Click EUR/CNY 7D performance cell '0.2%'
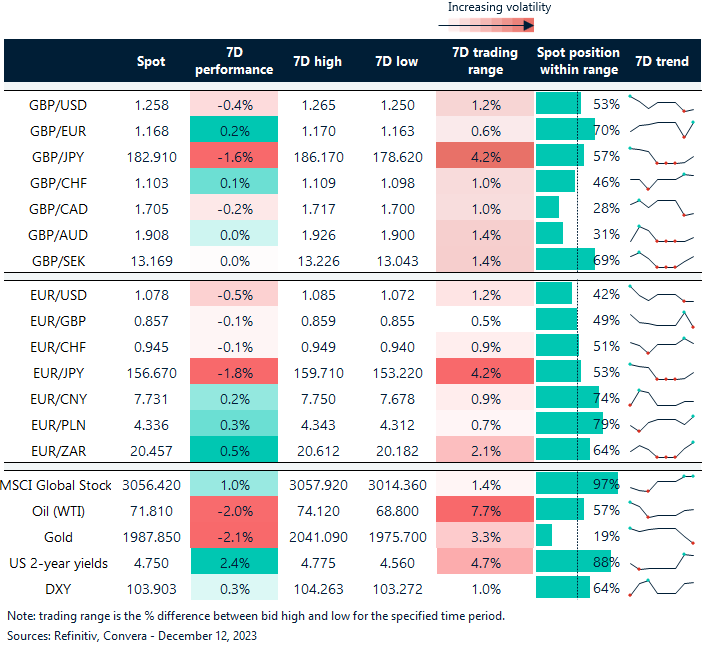Image resolution: width=704 pixels, height=648 pixels. point(234,397)
